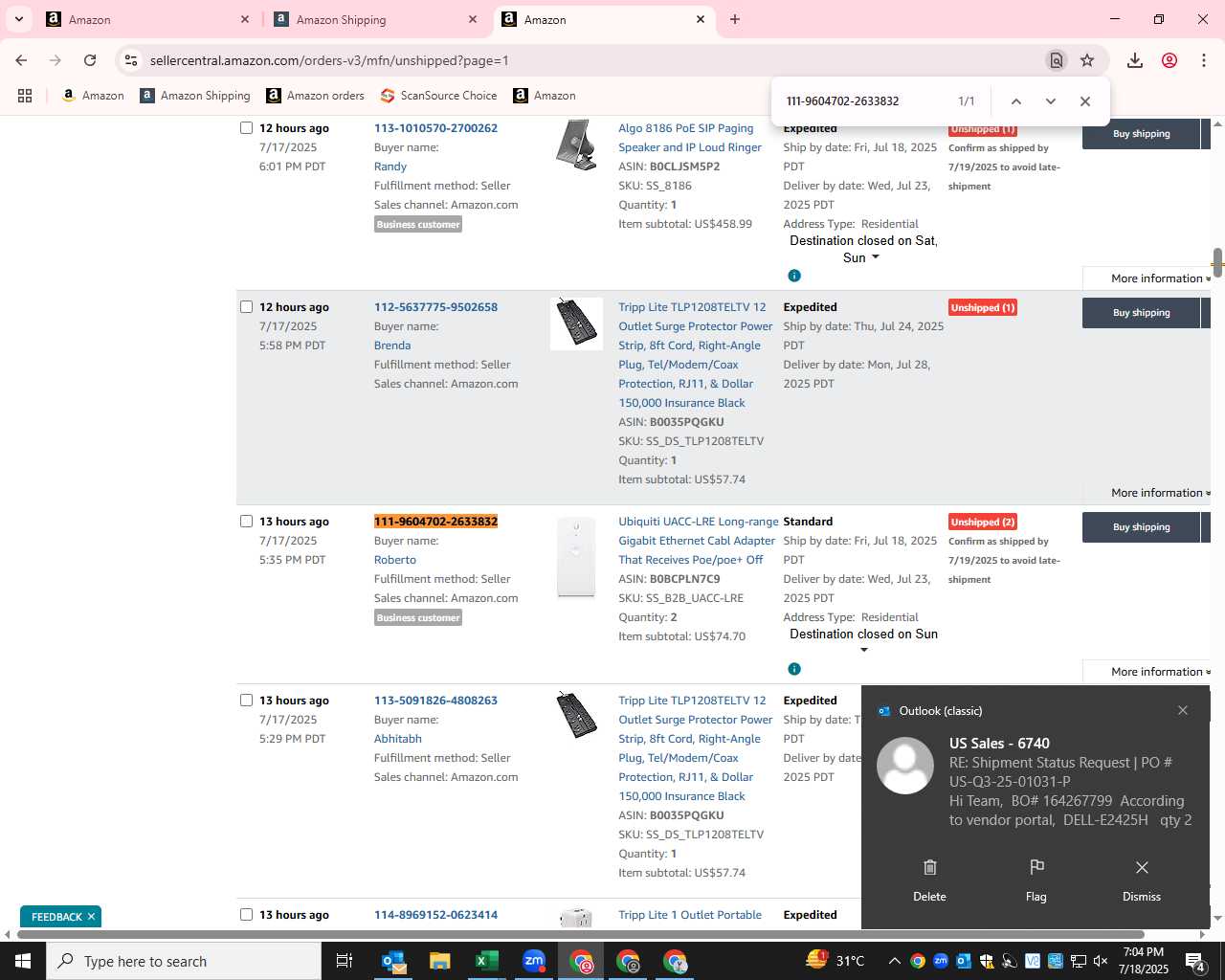This screenshot has height=980, width=1225.
Task: Flag the Outlook notification email
Action: pos(1036,880)
